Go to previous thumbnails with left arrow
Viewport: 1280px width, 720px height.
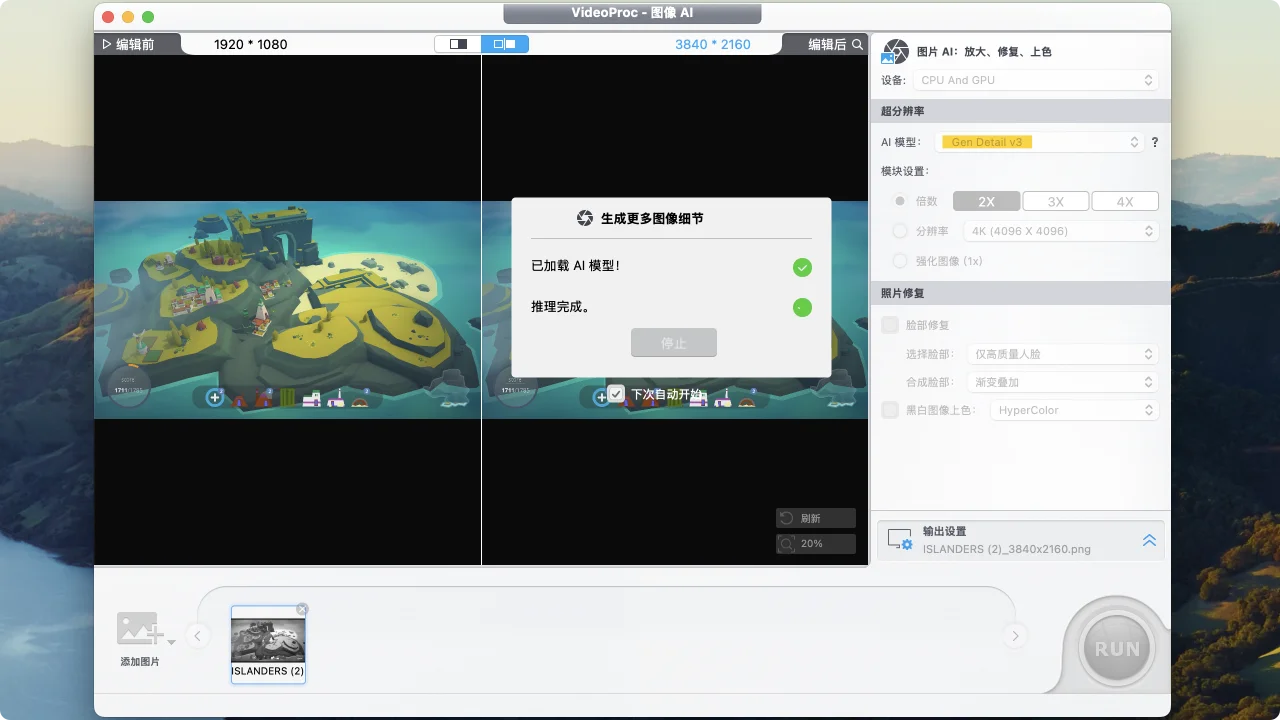pos(198,636)
